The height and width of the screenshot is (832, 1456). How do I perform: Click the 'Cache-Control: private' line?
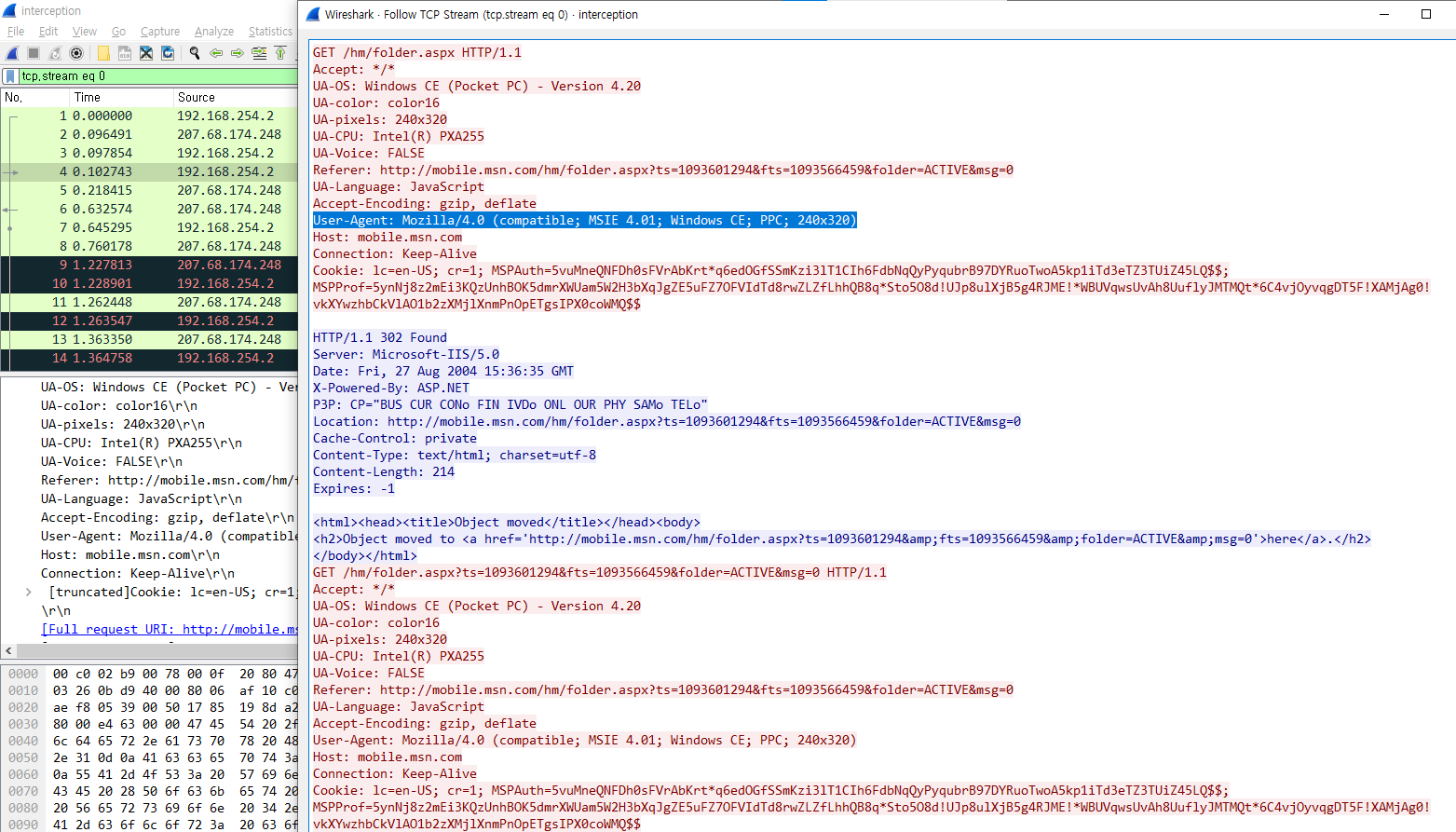(395, 438)
